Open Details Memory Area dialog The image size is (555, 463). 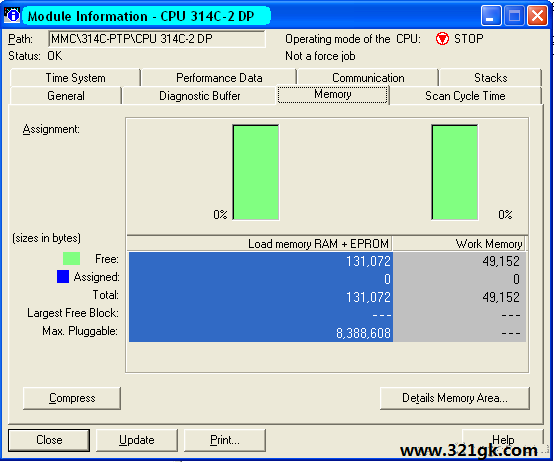(x=455, y=398)
